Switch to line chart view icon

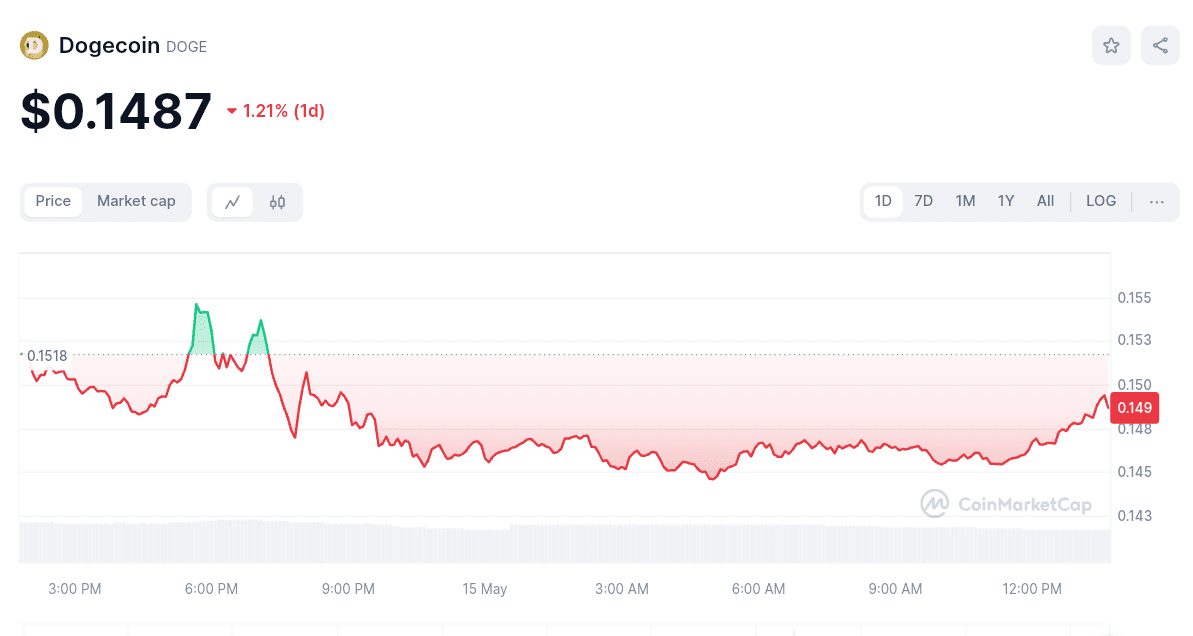[232, 202]
